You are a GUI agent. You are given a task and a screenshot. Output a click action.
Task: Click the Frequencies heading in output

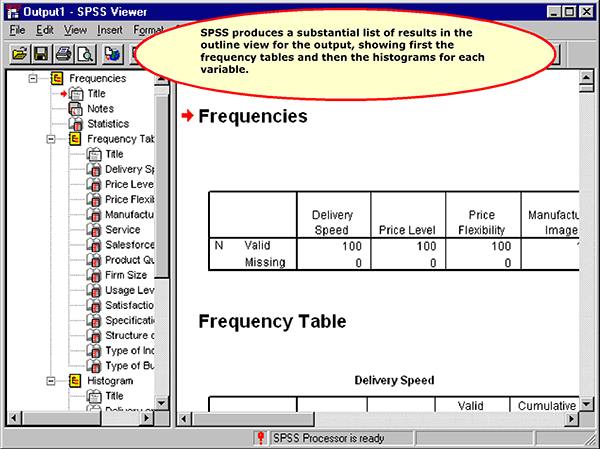tap(253, 116)
